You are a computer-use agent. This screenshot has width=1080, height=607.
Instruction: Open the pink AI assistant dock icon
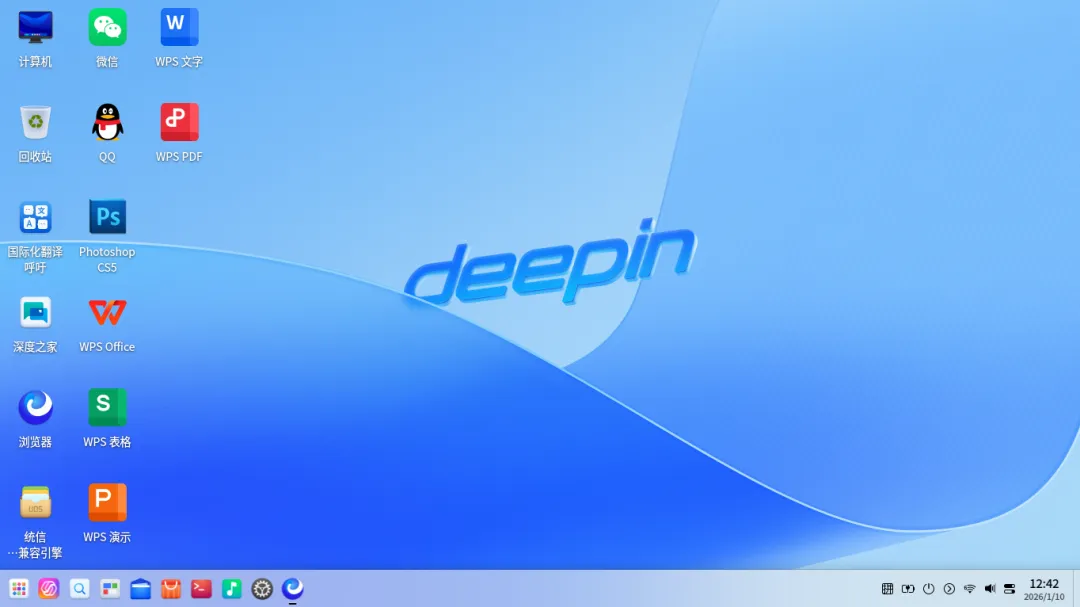tap(49, 588)
